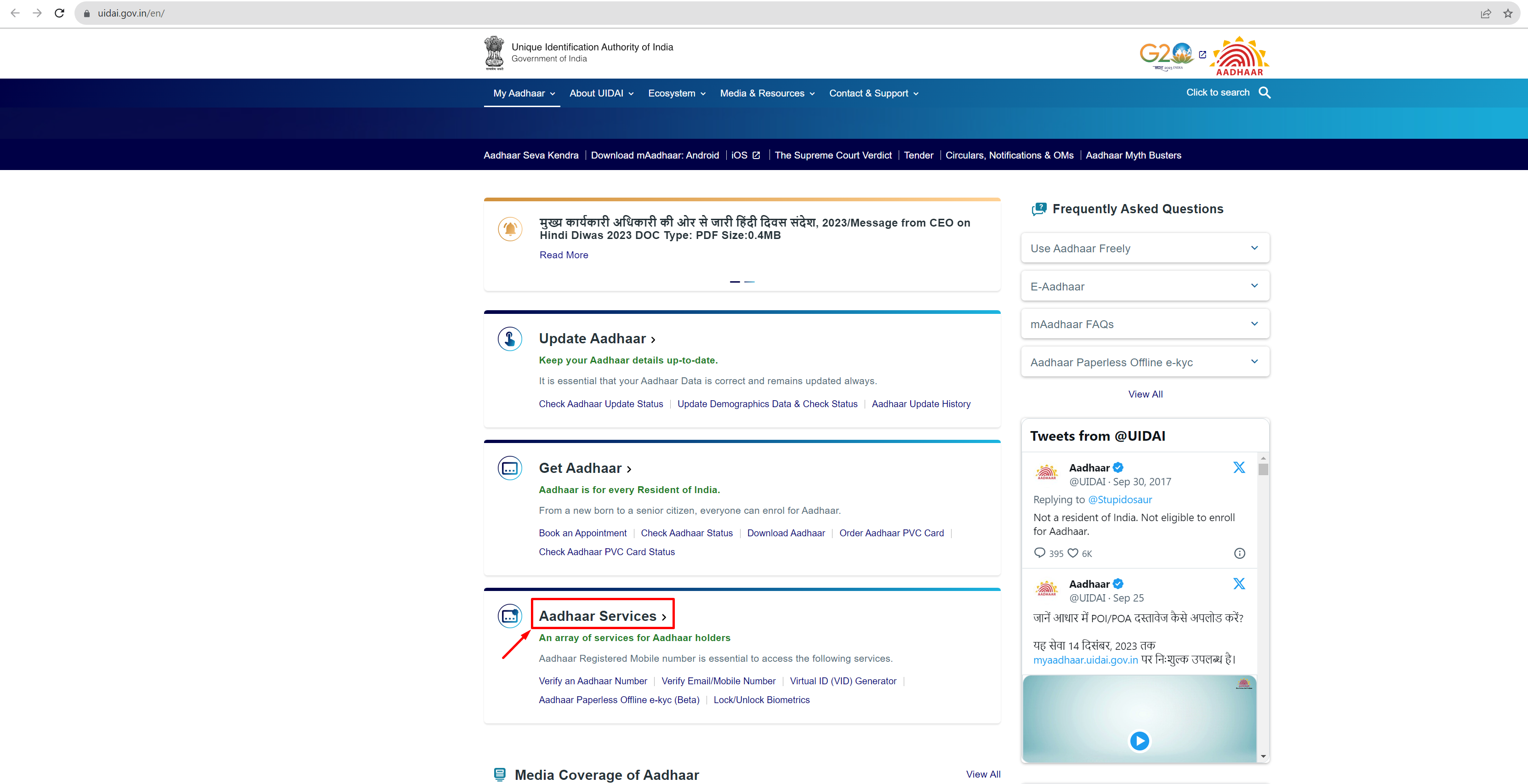Viewport: 1528px width, 784px height.
Task: Click the Get Aadhaar card icon
Action: tap(510, 468)
